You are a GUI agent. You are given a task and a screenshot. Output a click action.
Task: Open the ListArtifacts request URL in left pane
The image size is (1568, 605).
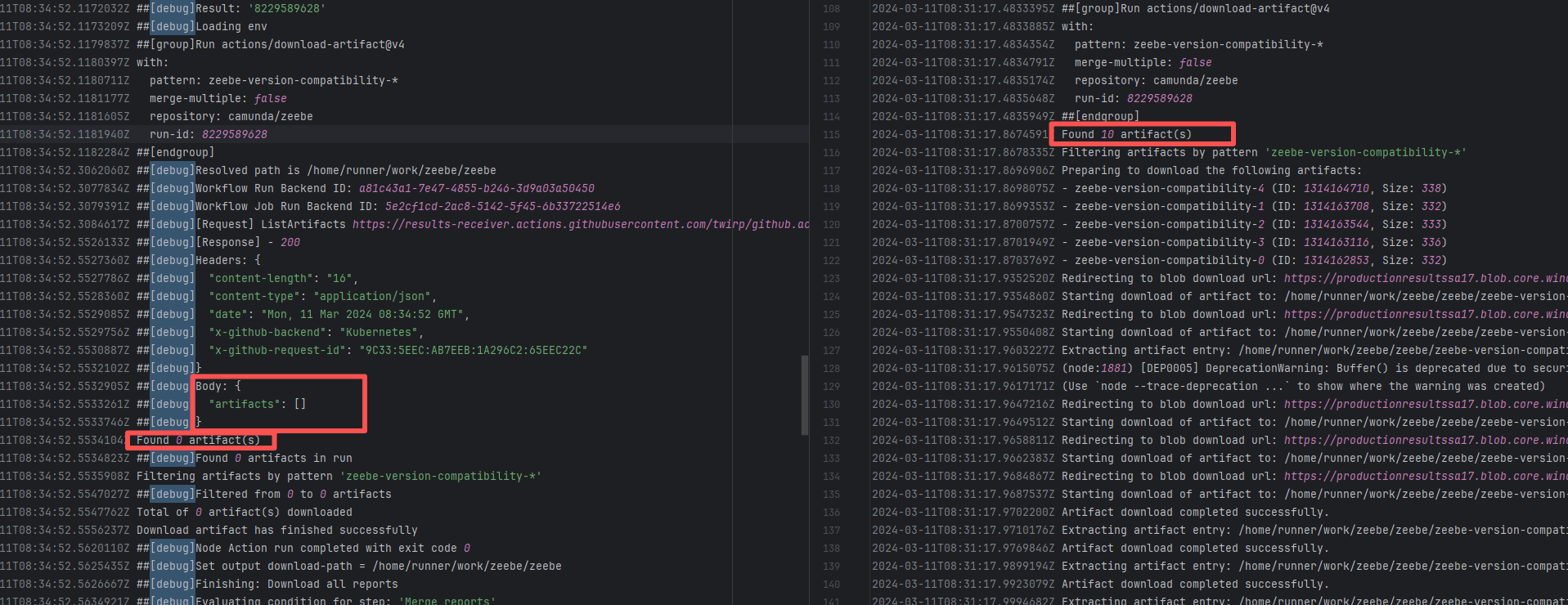581,224
